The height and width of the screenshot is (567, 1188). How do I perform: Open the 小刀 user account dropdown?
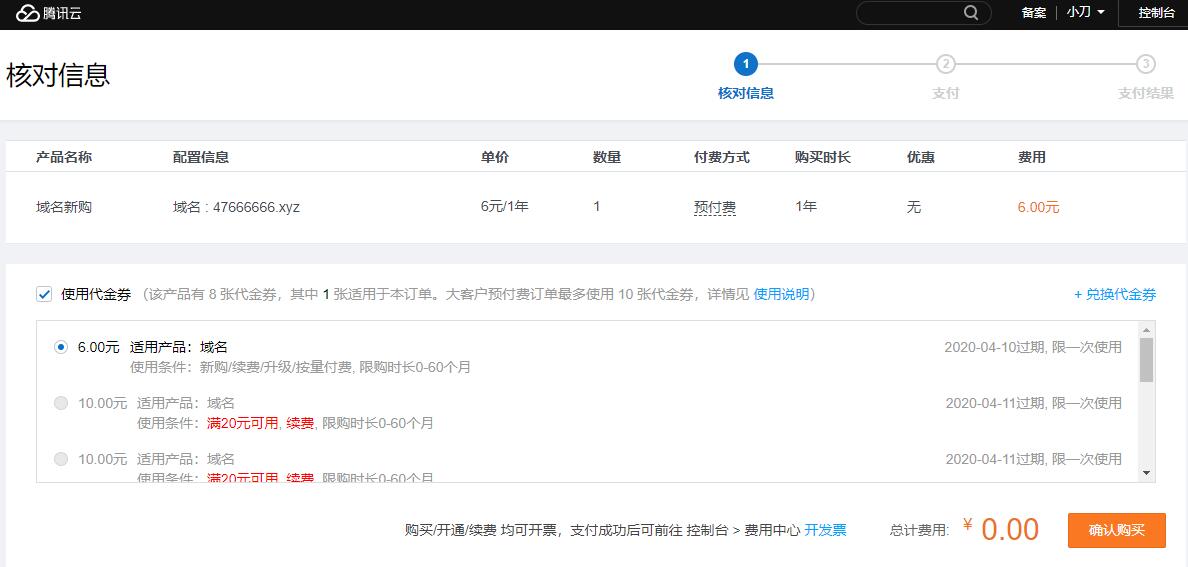coord(1085,13)
